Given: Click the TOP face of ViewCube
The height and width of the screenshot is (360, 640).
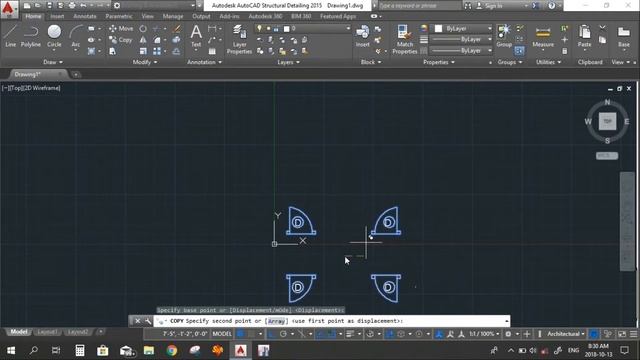Looking at the screenshot, I should [x=607, y=122].
